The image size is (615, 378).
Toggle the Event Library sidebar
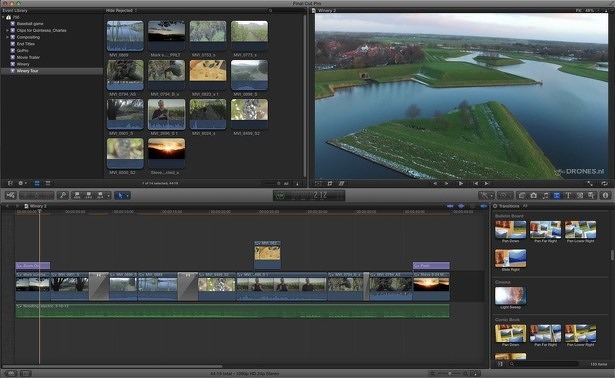pyautogui.click(x=10, y=183)
